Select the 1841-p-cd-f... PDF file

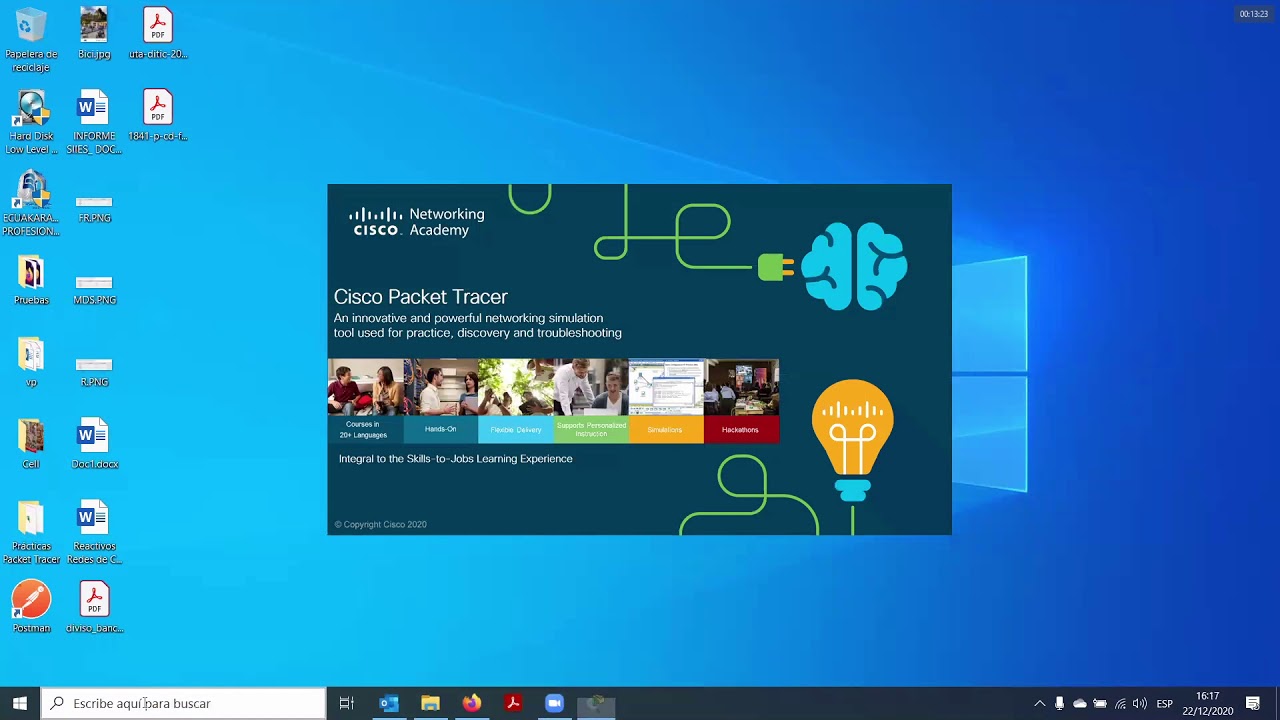point(158,115)
